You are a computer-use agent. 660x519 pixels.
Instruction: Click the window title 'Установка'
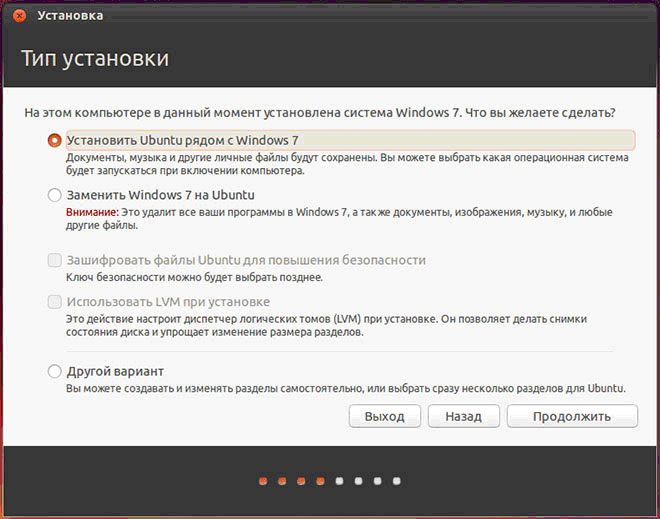[70, 16]
